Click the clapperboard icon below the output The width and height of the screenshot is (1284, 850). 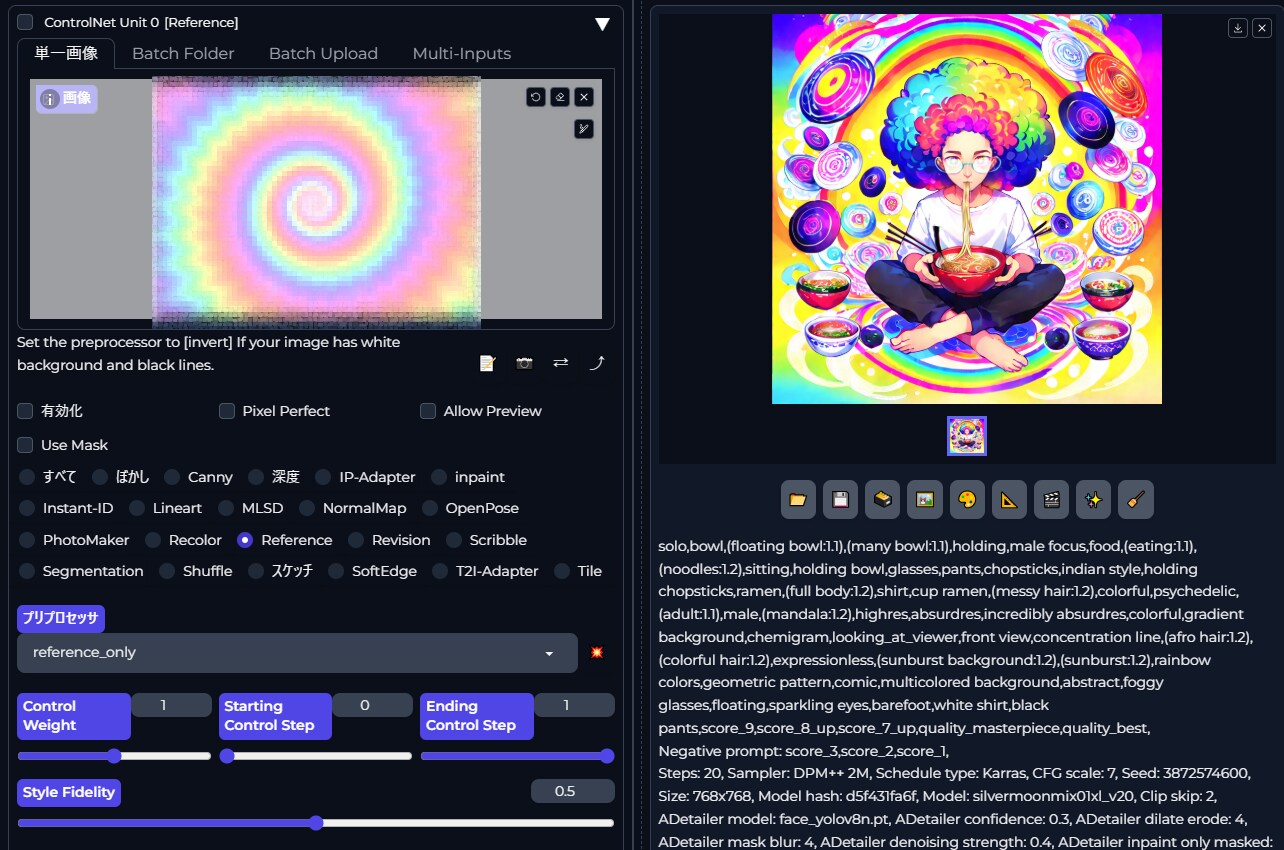[1051, 500]
